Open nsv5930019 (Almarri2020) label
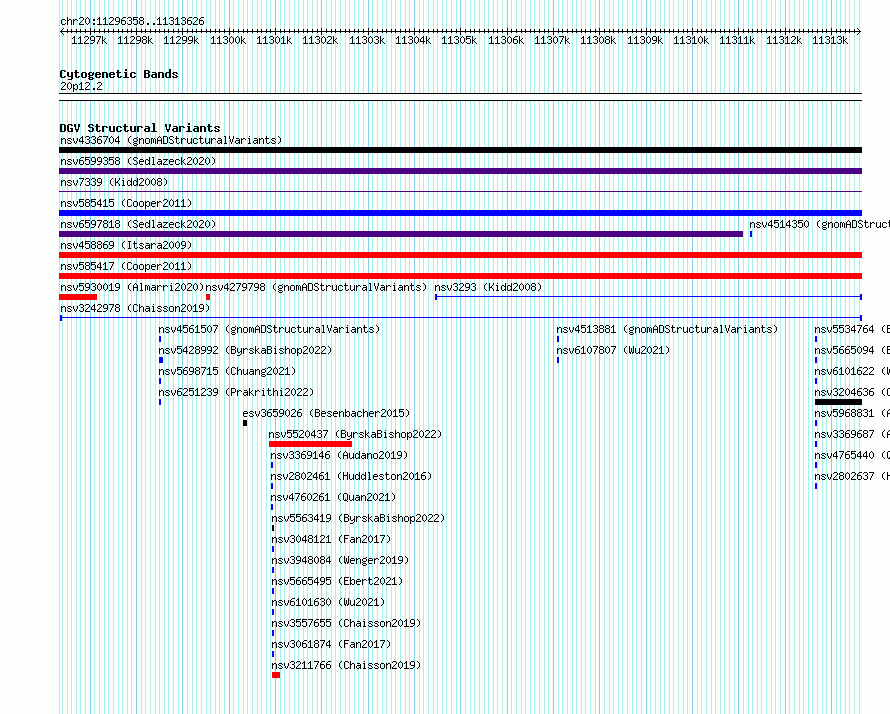This screenshot has height=714, width=890. [x=132, y=287]
